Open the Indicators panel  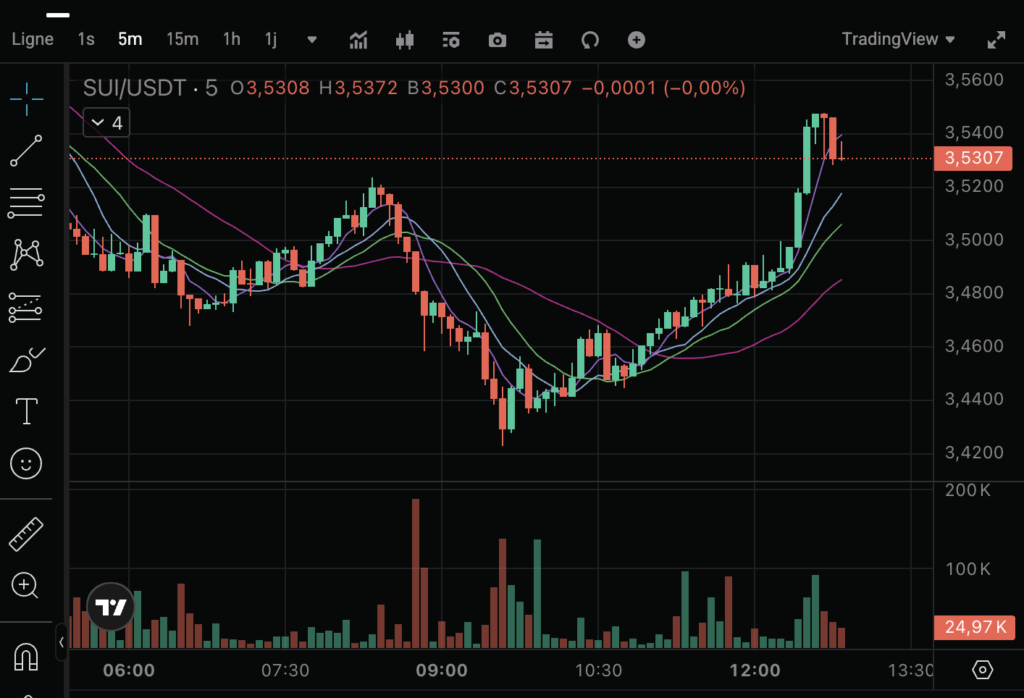click(358, 40)
